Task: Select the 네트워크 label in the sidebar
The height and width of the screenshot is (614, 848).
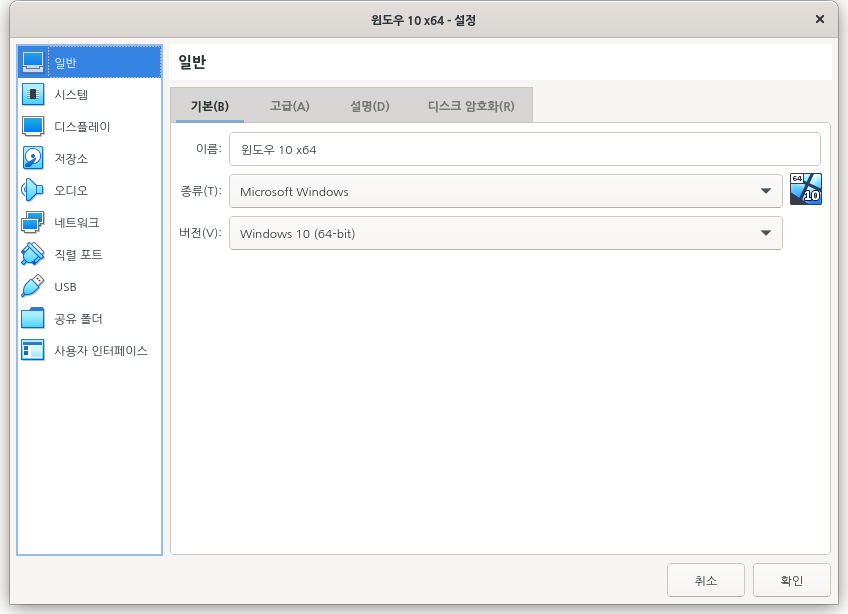Action: click(x=77, y=222)
